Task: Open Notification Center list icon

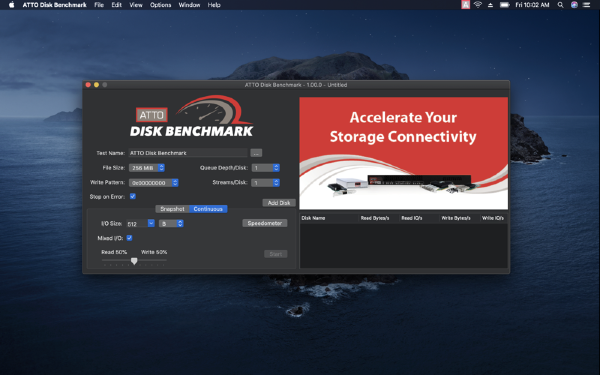Action: [x=587, y=5]
